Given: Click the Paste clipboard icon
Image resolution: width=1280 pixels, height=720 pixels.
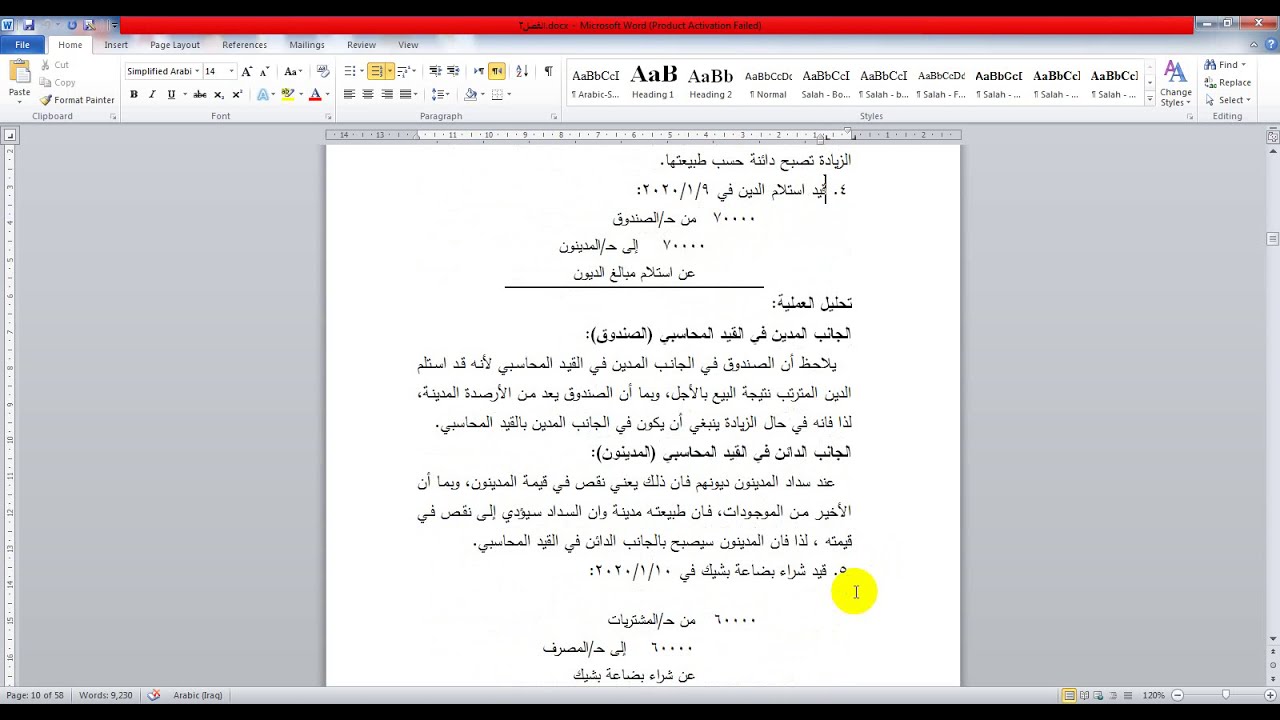Looking at the screenshot, I should pyautogui.click(x=19, y=72).
